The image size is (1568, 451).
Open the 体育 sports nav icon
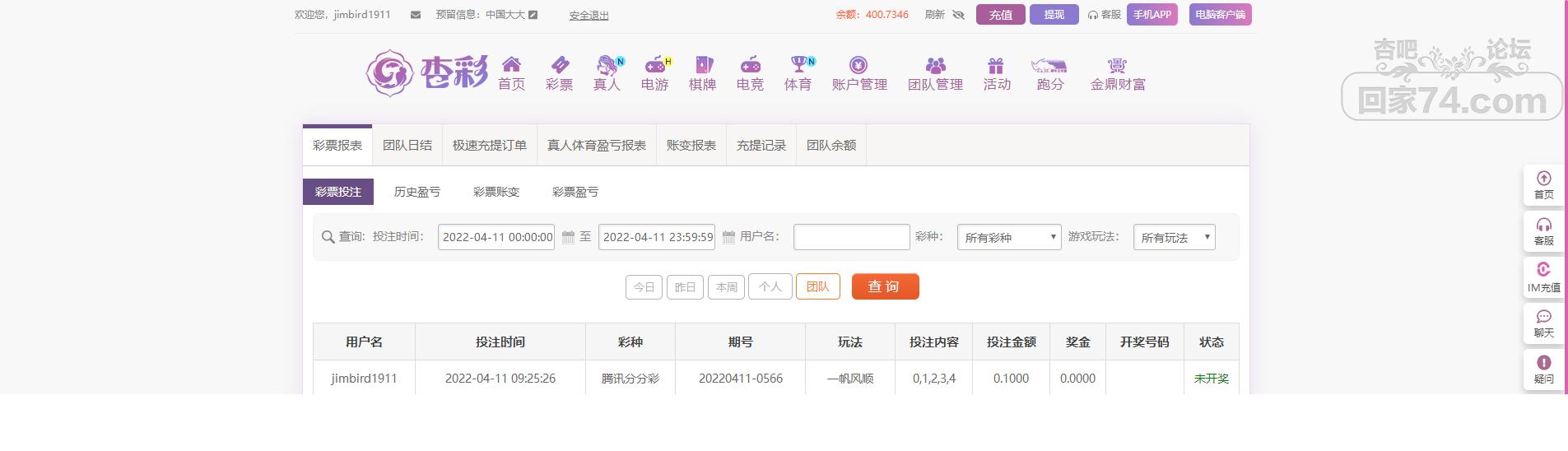pos(798,65)
